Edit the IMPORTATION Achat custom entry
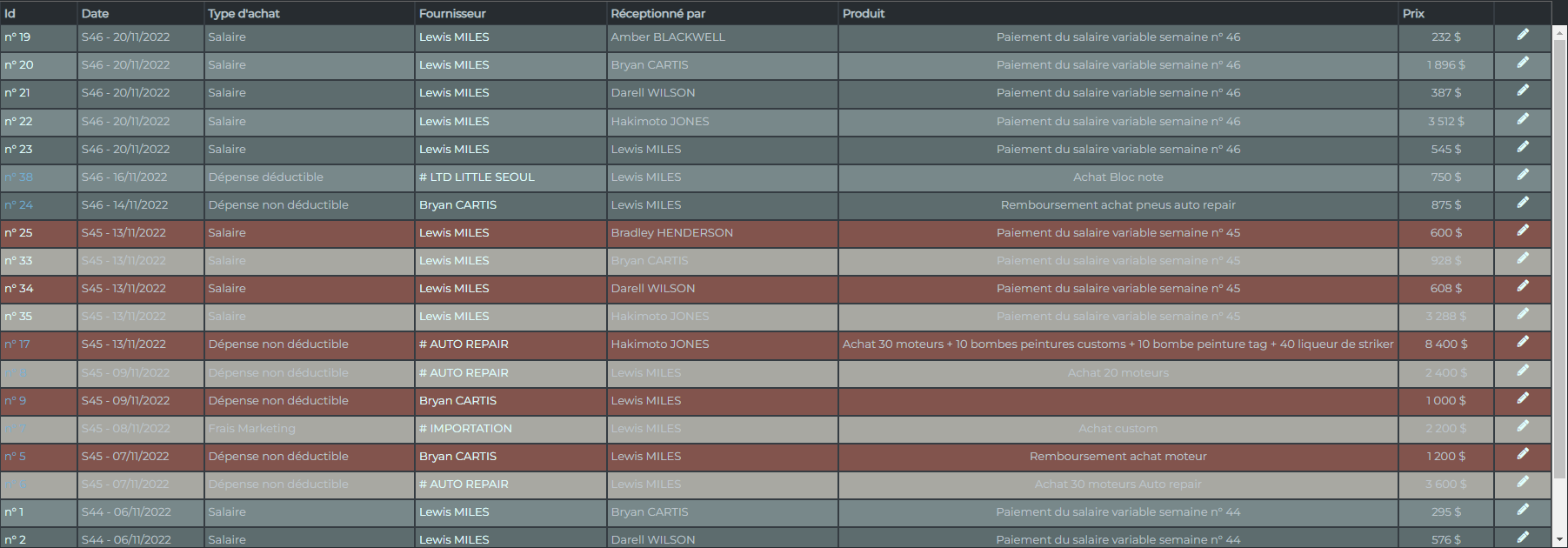The image size is (1568, 548). click(1523, 426)
